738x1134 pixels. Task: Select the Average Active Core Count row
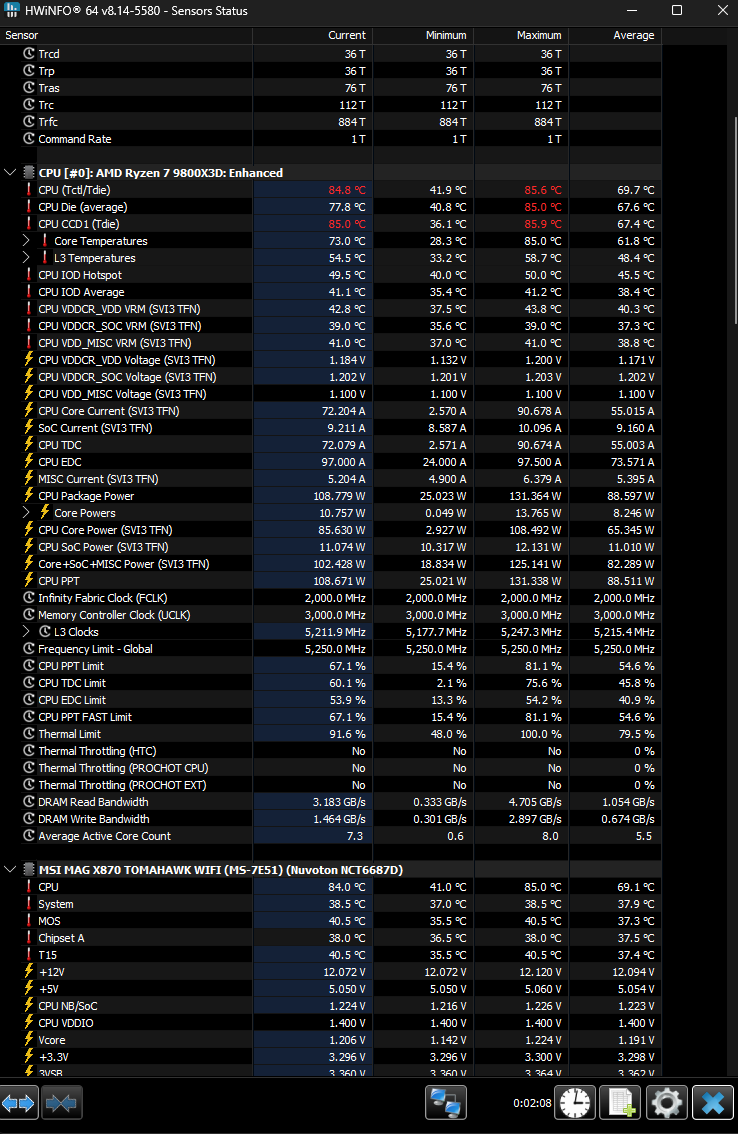point(331,835)
